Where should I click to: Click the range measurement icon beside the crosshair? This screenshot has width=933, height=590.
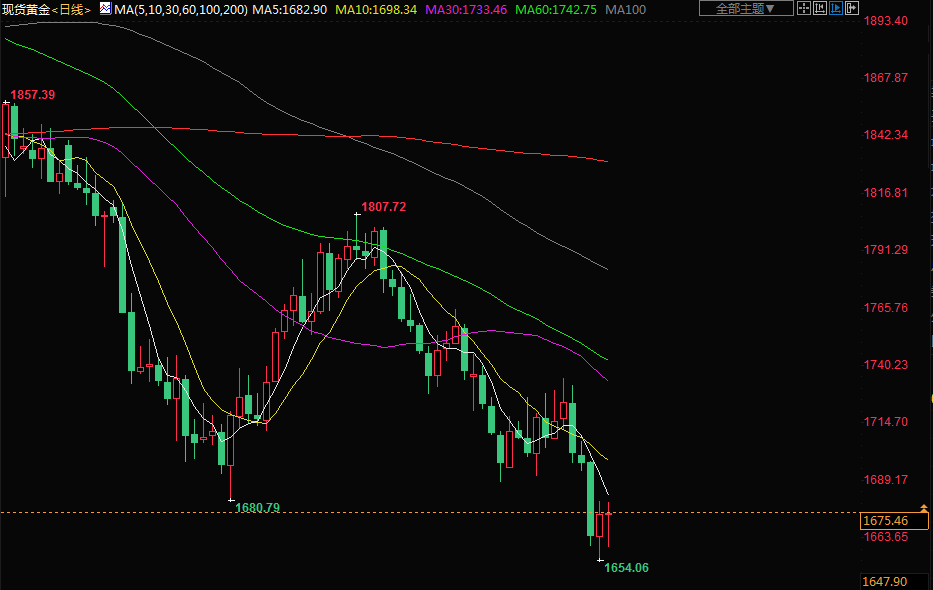819,8
